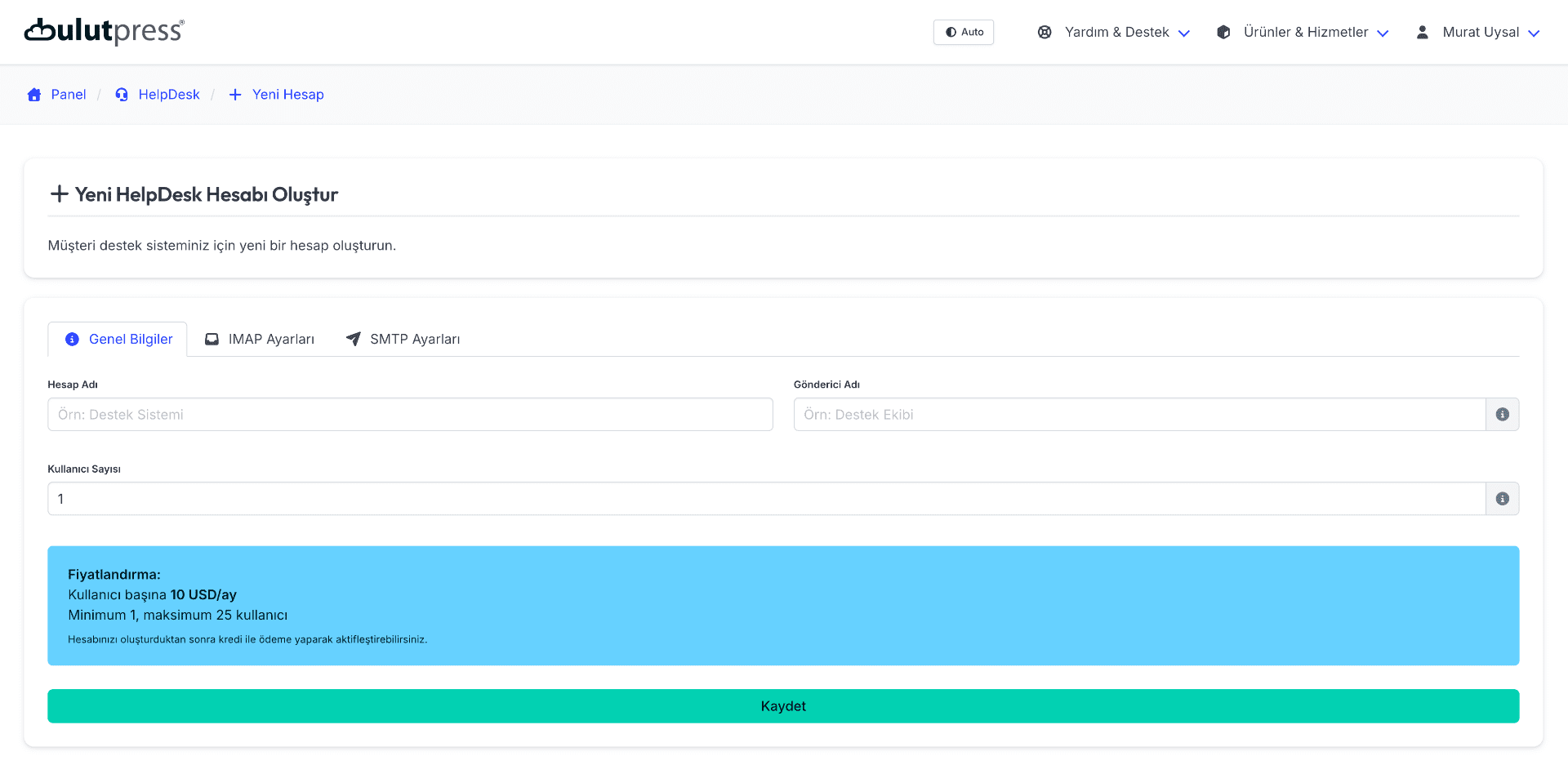1568x765 pixels.
Task: Click the bulutpress logo
Action: pyautogui.click(x=105, y=31)
